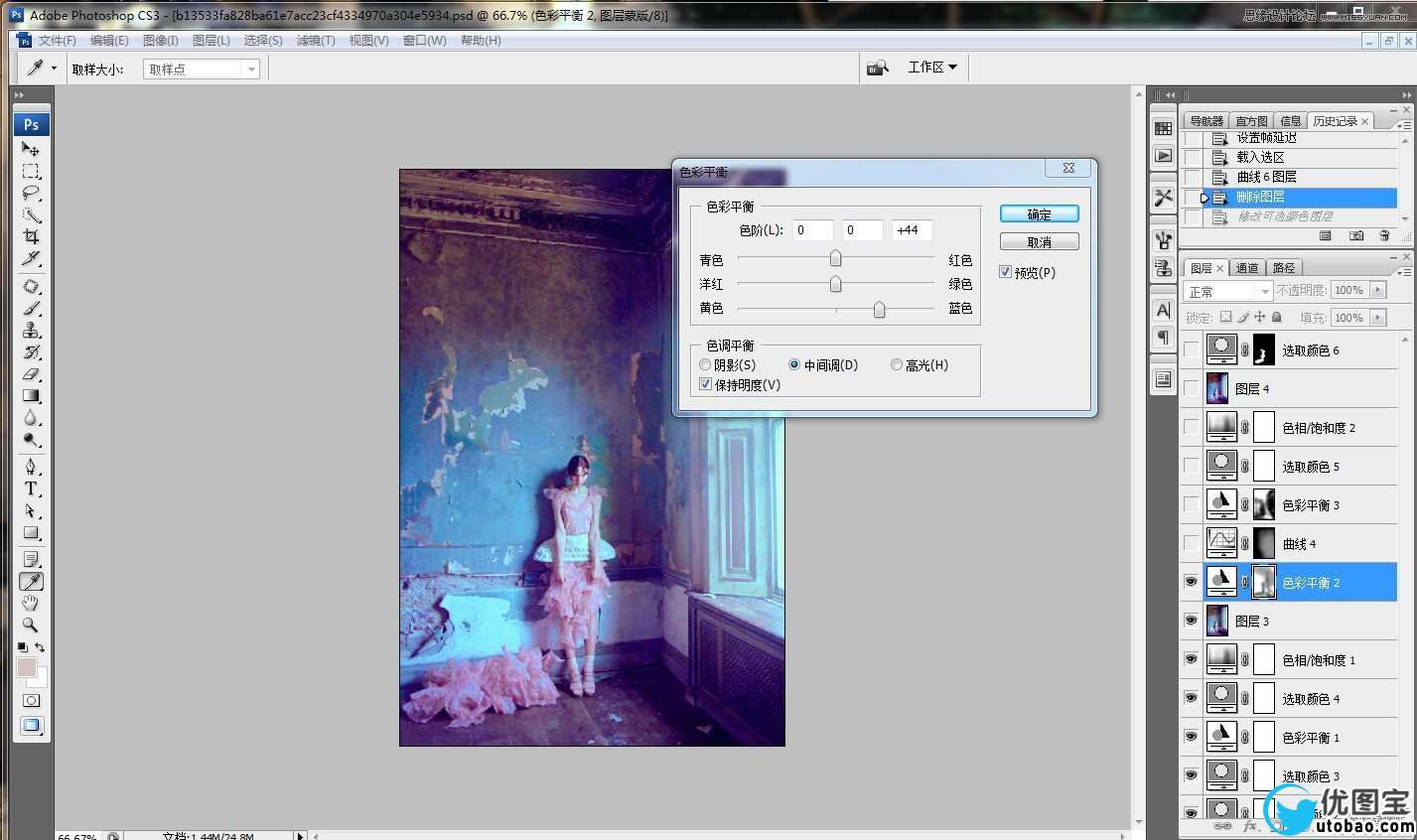Open the Character panel icon
This screenshot has width=1417, height=840.
(x=1163, y=310)
